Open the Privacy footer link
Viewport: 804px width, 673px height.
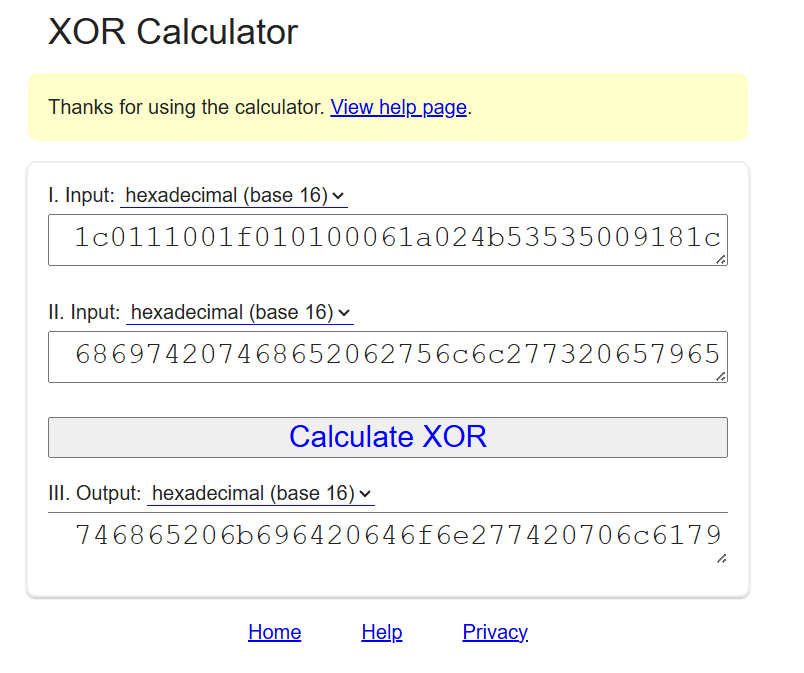[495, 632]
